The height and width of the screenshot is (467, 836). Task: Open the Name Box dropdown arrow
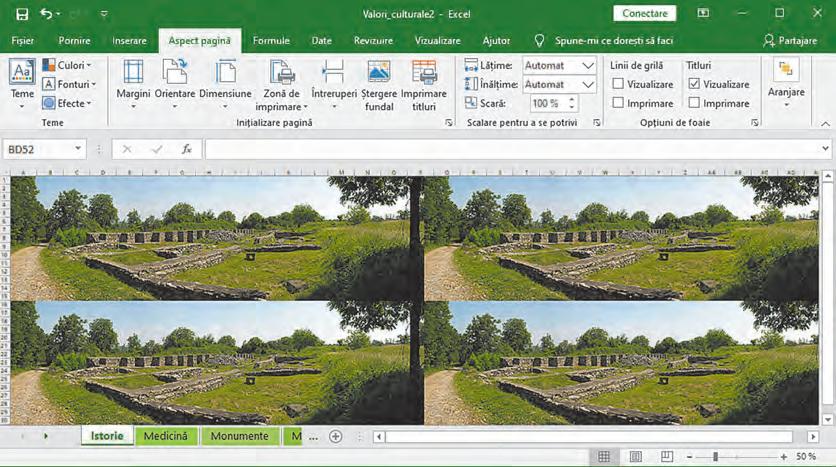pyautogui.click(x=78, y=149)
